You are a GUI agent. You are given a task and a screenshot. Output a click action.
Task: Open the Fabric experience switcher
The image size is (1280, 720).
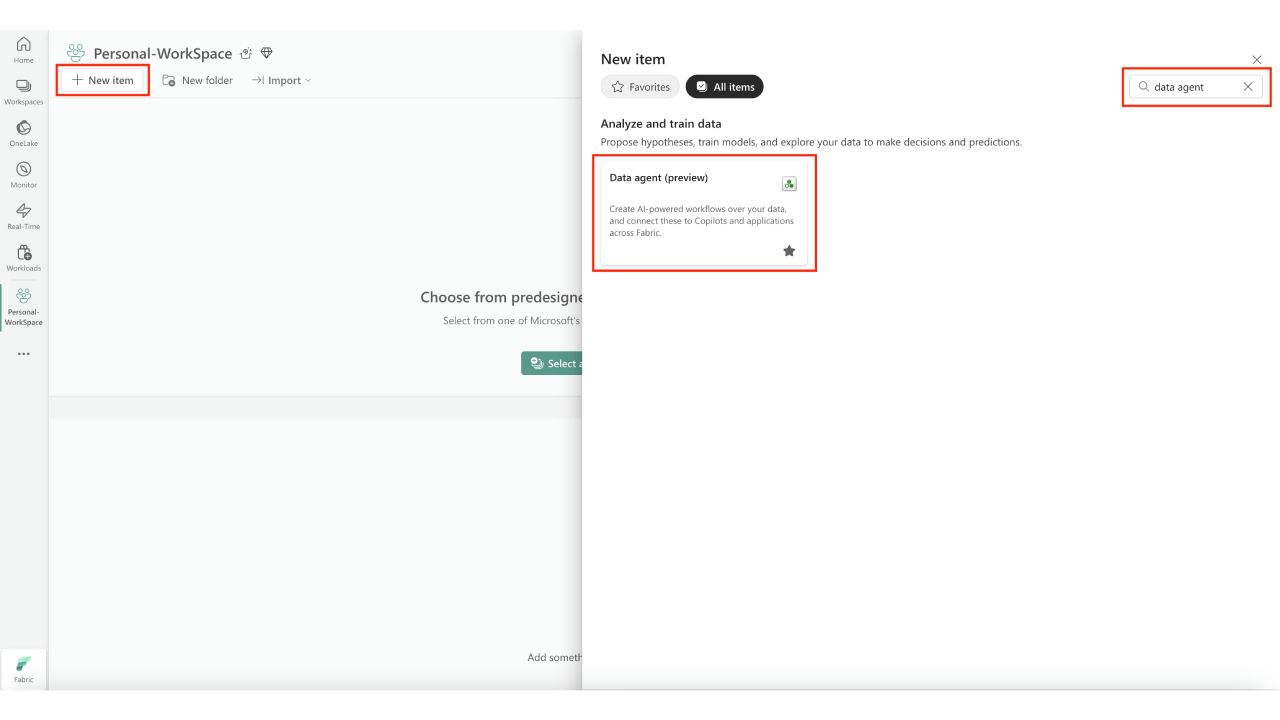pyautogui.click(x=23, y=669)
